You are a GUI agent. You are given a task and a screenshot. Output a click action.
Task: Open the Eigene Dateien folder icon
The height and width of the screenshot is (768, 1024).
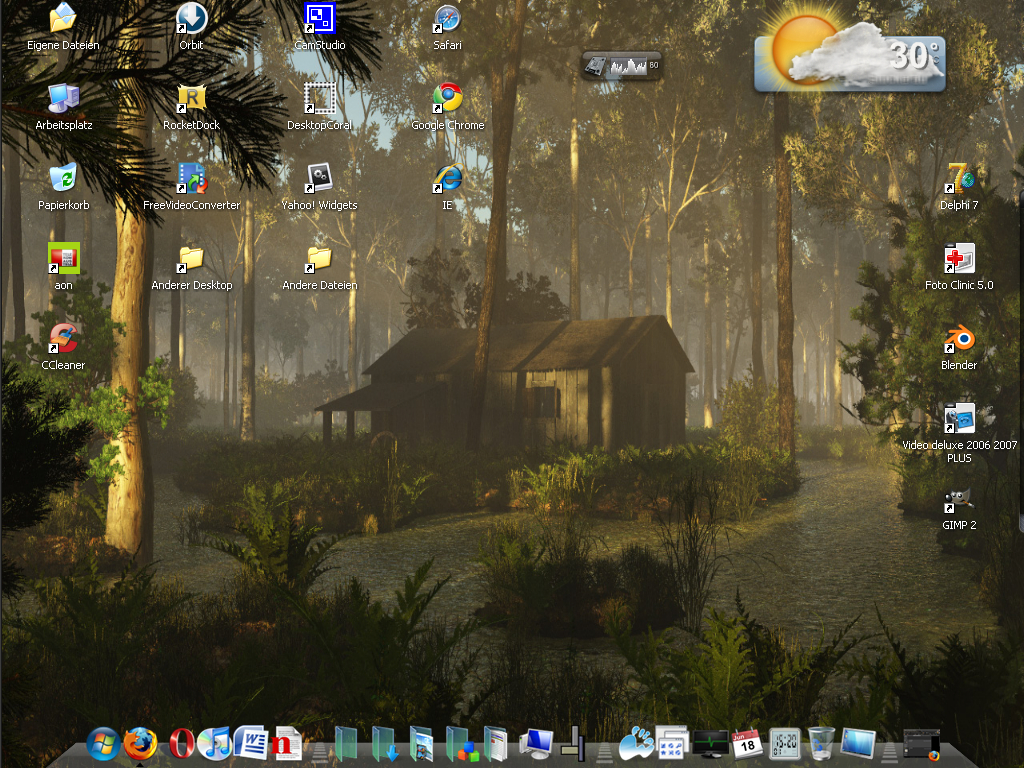[x=63, y=18]
